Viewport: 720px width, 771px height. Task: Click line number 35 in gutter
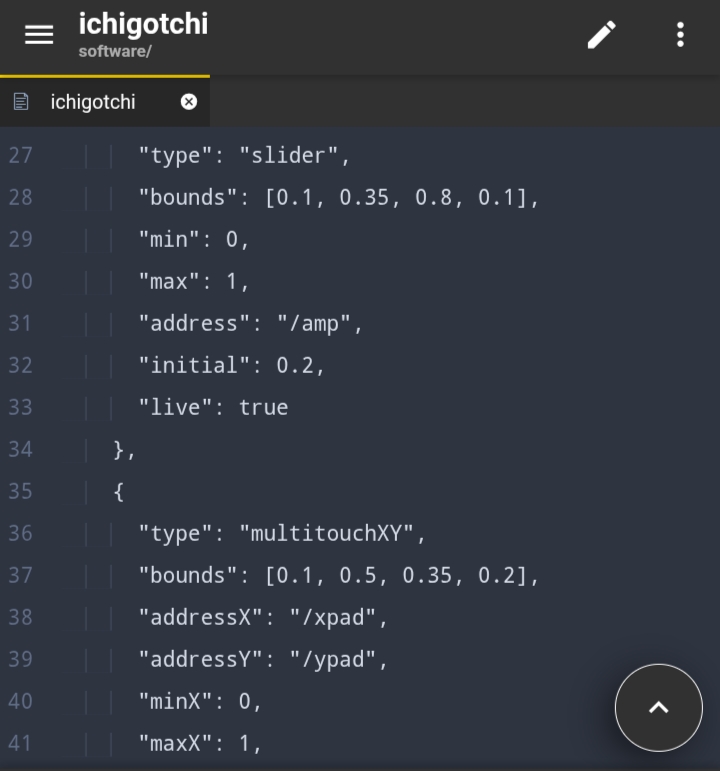tap(20, 491)
